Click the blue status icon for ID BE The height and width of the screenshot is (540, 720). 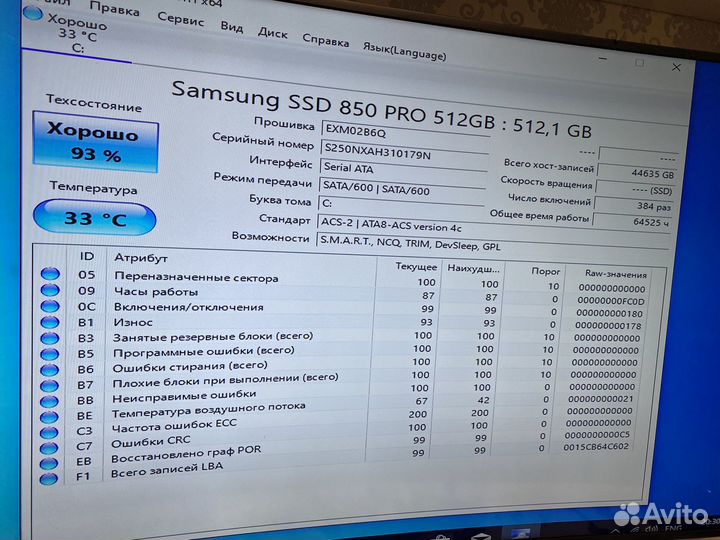(x=49, y=417)
